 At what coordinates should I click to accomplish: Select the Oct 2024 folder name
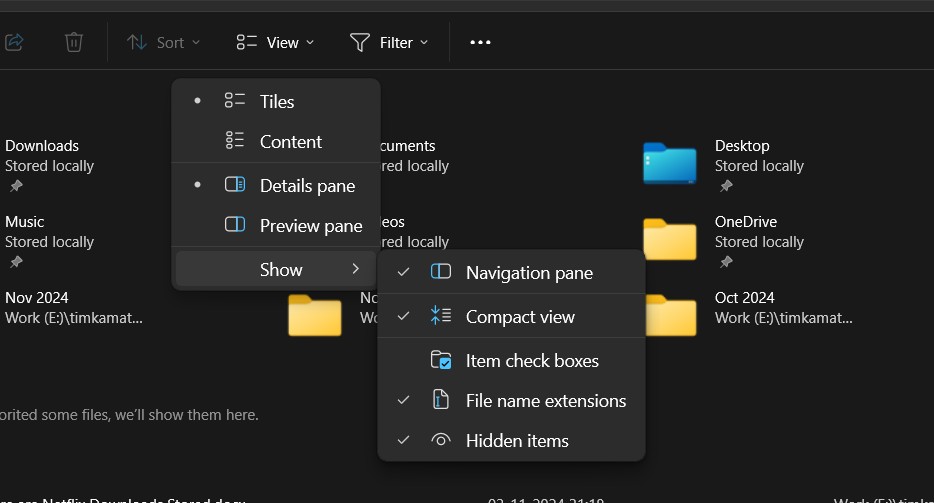pos(744,297)
